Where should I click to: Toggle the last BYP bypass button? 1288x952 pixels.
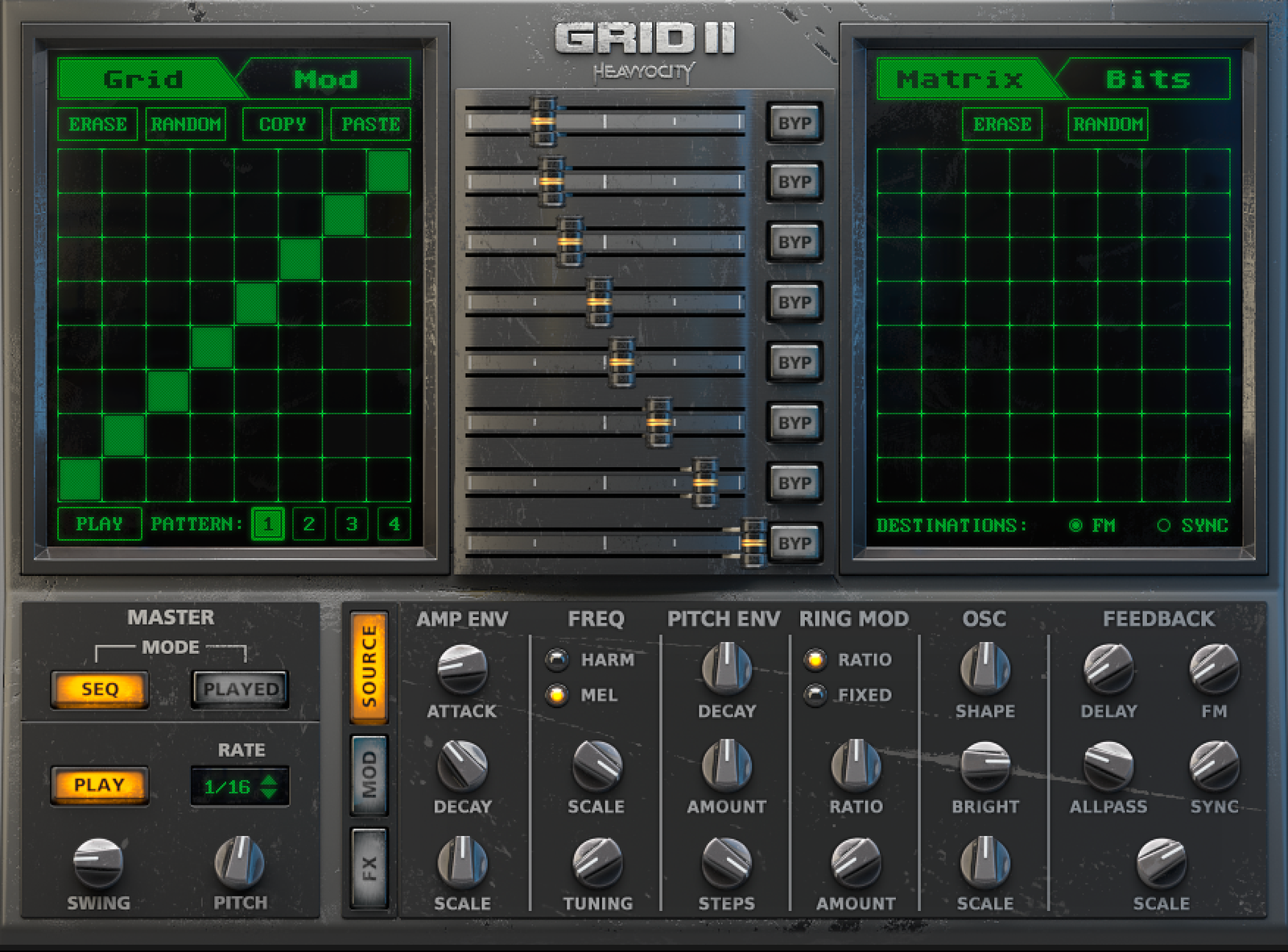[795, 544]
